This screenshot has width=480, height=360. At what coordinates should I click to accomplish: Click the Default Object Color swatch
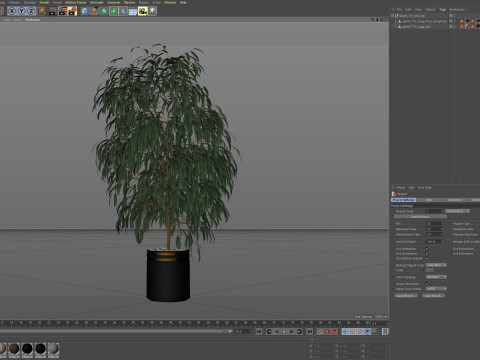tap(430, 270)
